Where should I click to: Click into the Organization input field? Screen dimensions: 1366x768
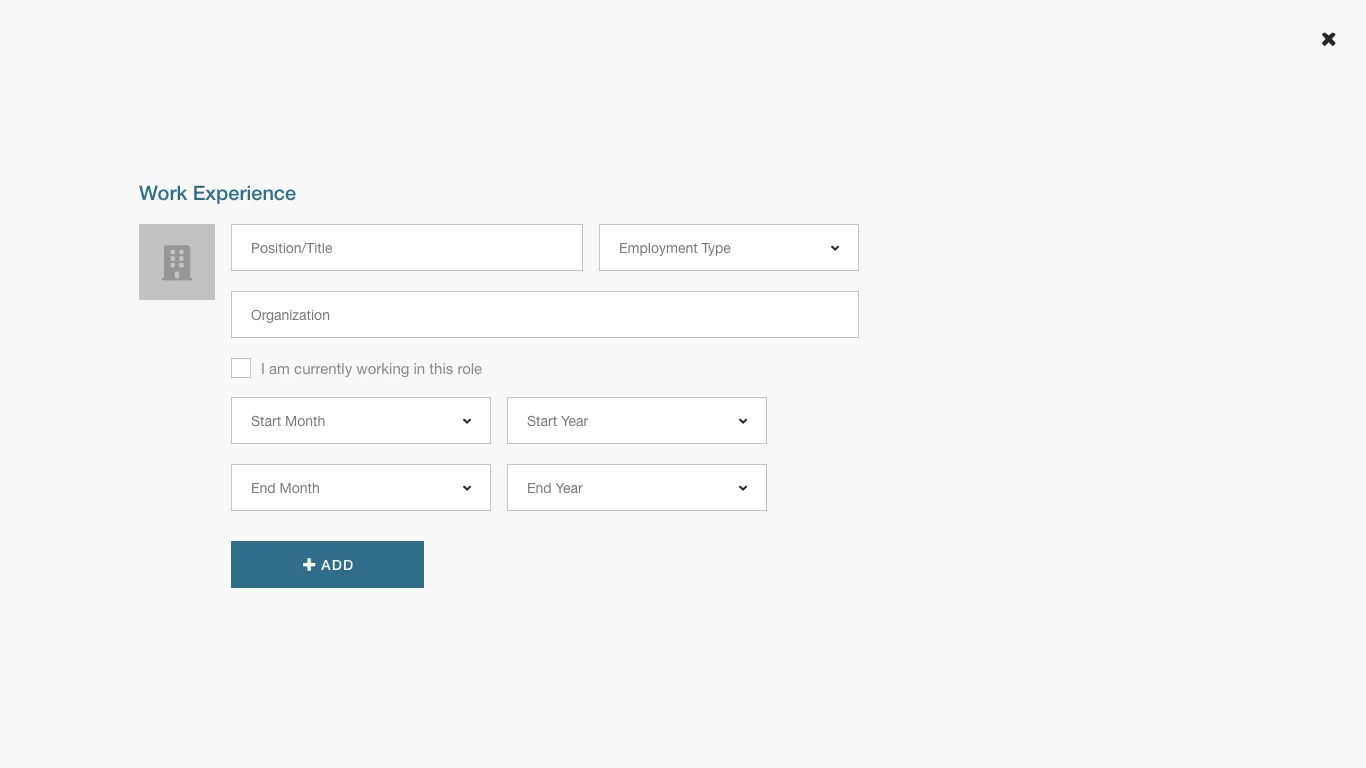click(544, 315)
